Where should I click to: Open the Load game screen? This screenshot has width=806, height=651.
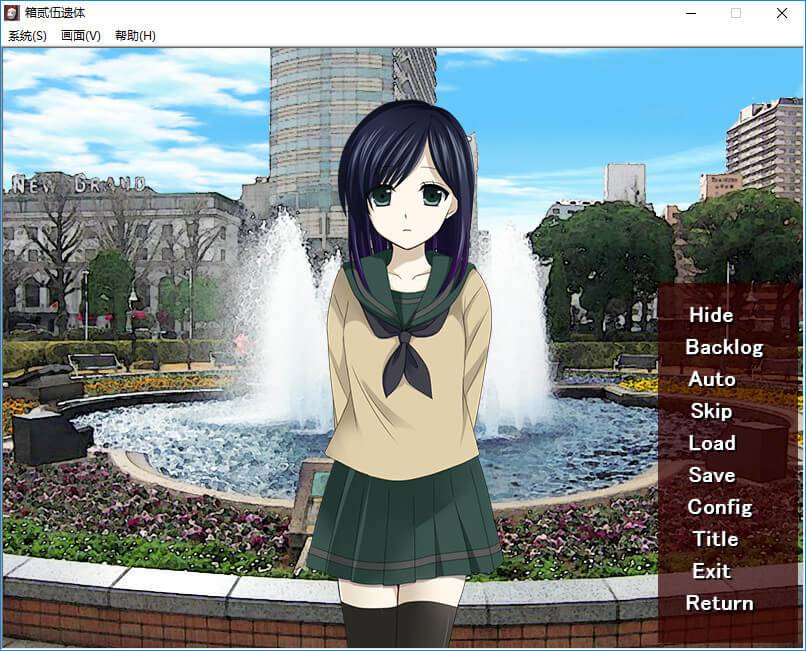[x=711, y=443]
